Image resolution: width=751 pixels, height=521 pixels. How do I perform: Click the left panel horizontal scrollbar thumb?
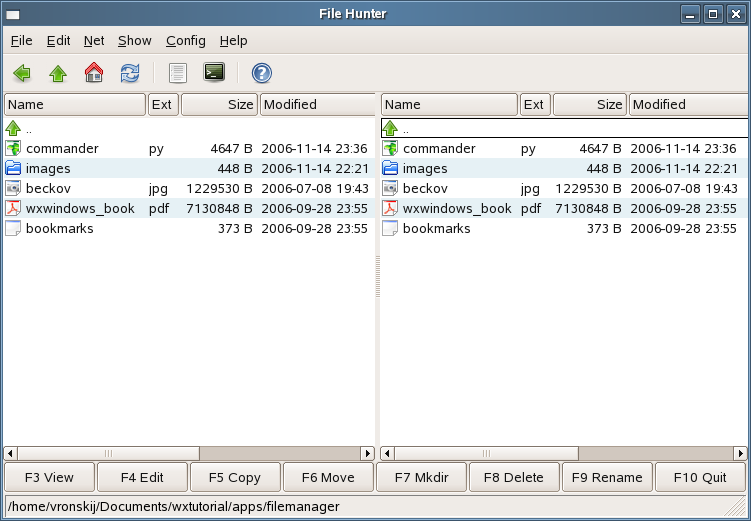108,453
